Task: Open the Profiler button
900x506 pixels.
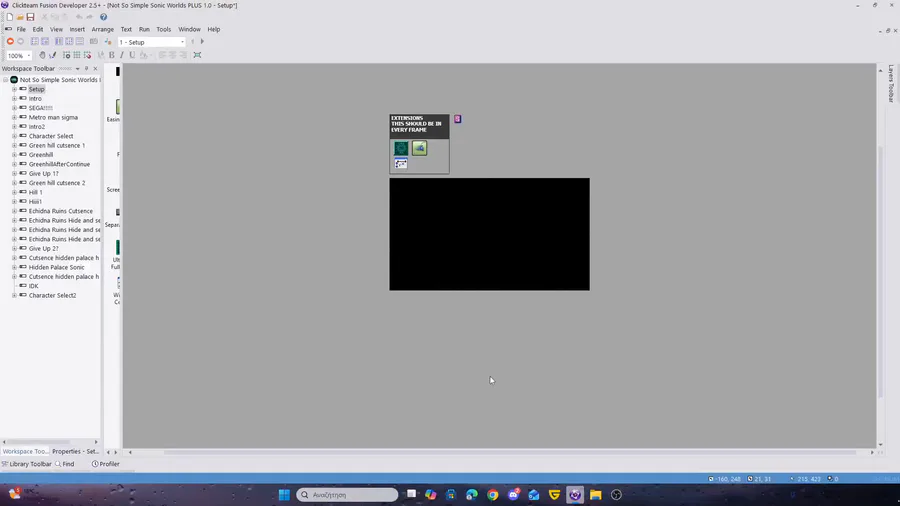Action: [106, 464]
